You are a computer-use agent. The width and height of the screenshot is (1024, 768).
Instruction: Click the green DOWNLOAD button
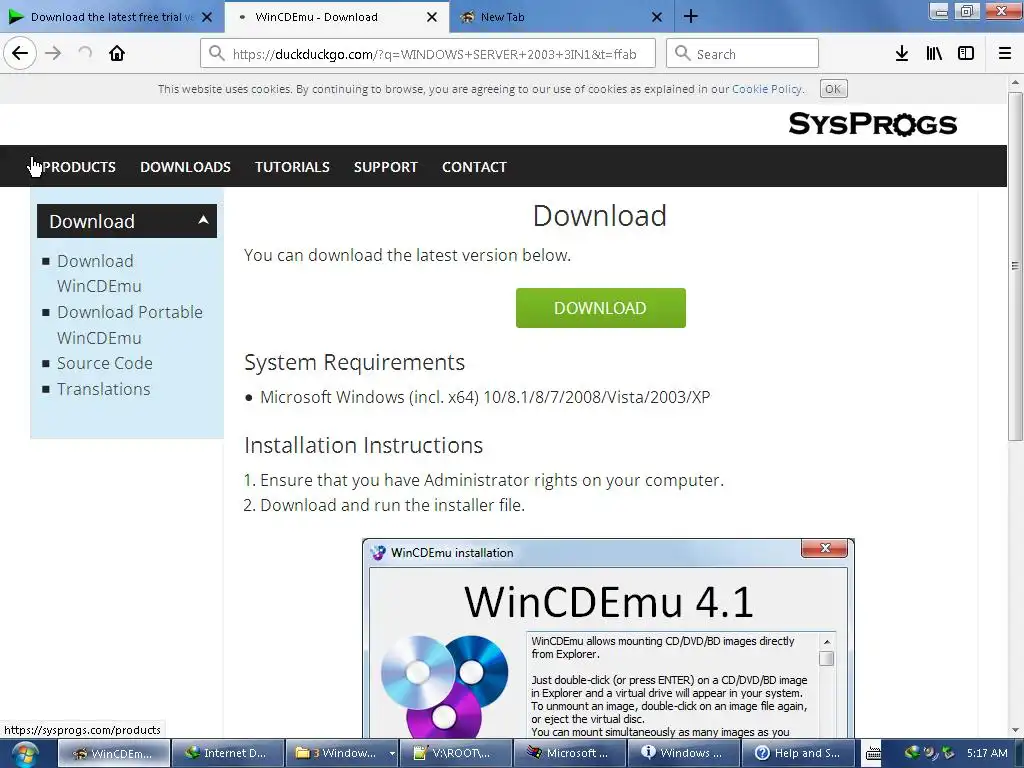click(x=600, y=308)
